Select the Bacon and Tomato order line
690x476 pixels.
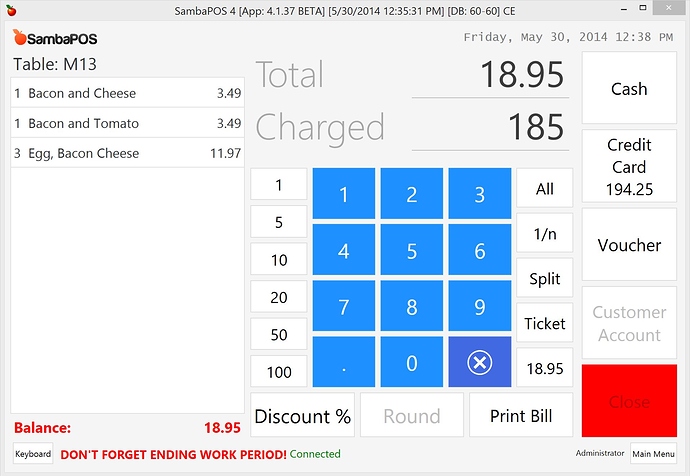(128, 123)
